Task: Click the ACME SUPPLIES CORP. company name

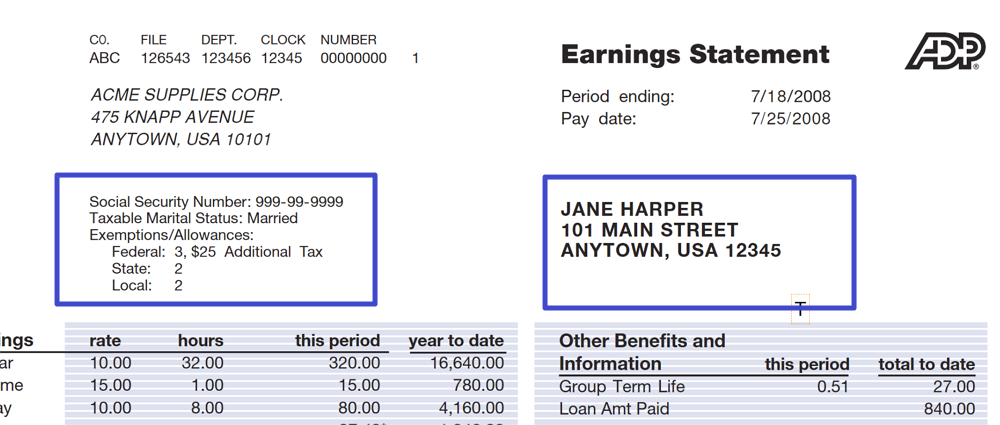Action: [187, 96]
